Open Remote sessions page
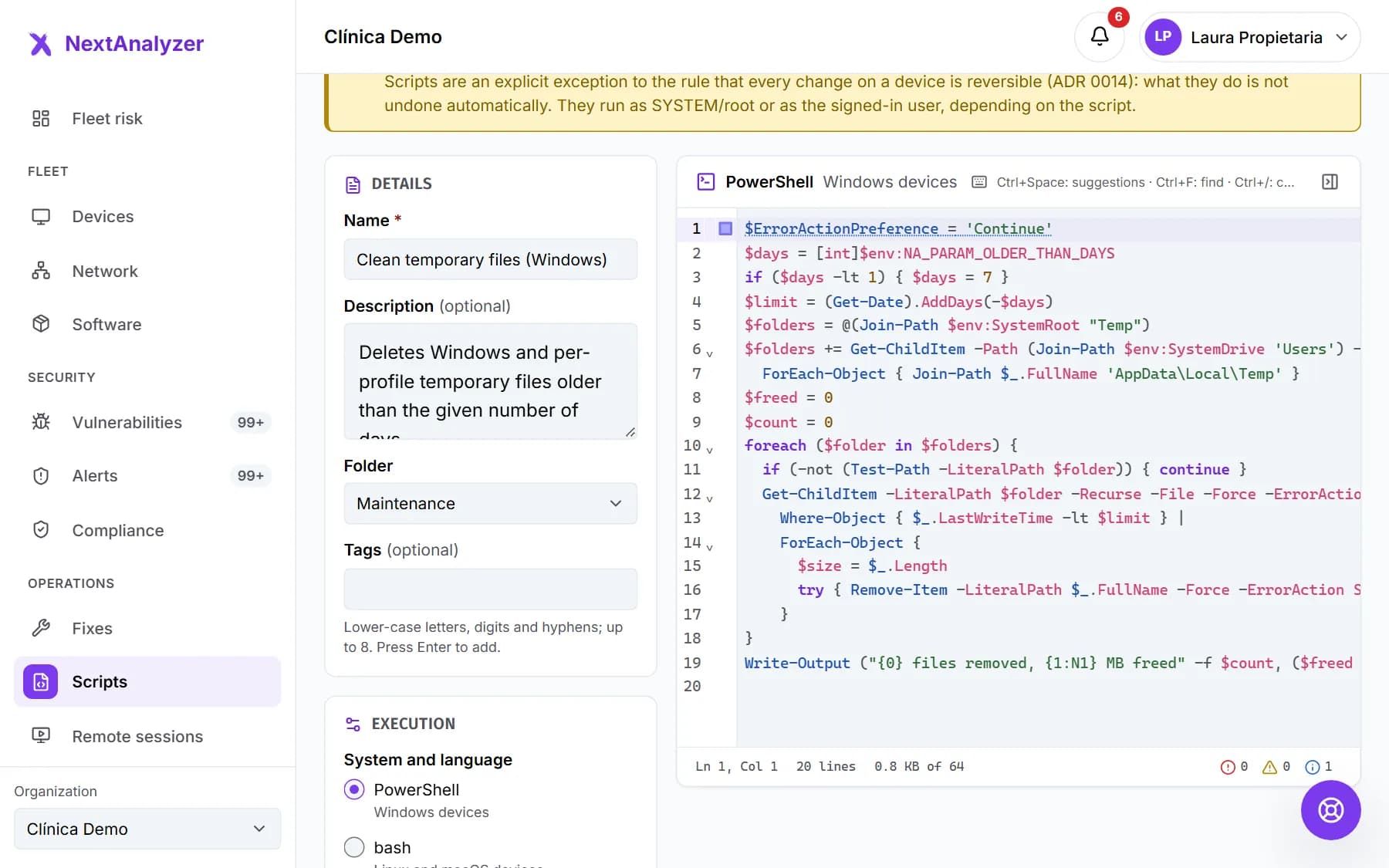Viewport: 1389px width, 868px height. [147, 737]
